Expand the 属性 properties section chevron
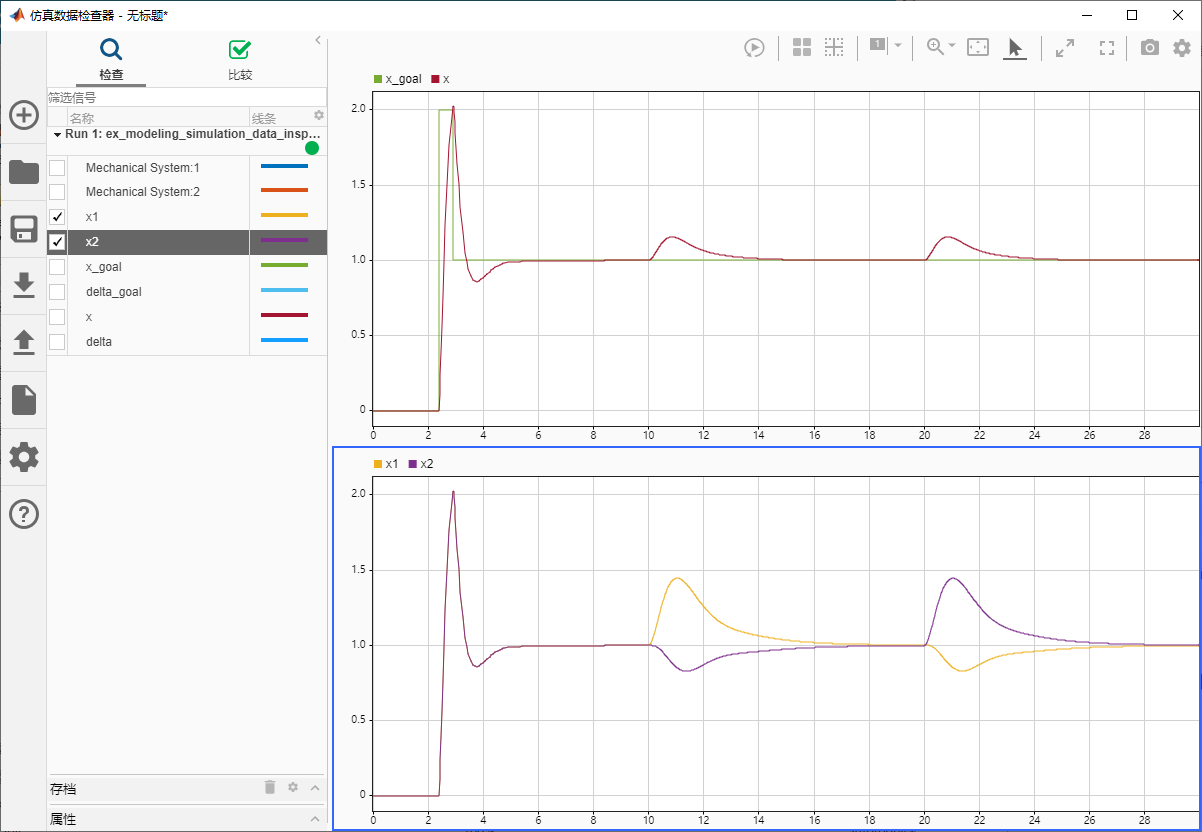The image size is (1202, 832). point(315,818)
